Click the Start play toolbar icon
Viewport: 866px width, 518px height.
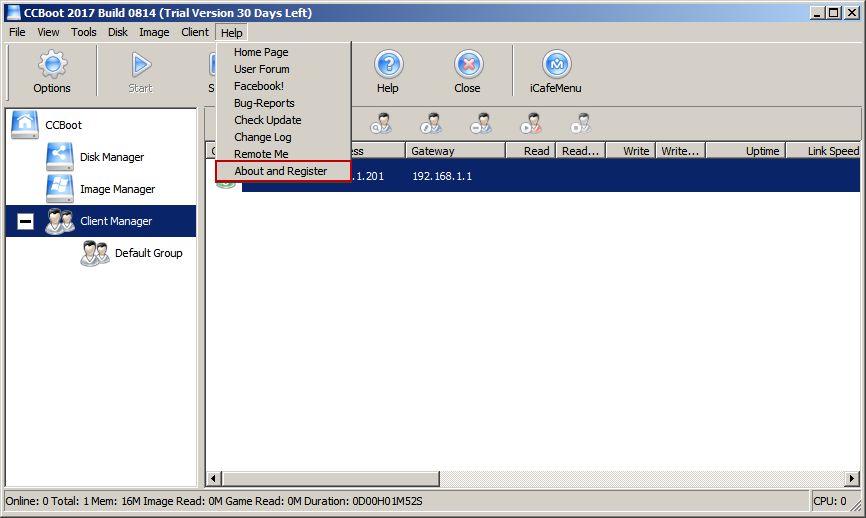(141, 65)
